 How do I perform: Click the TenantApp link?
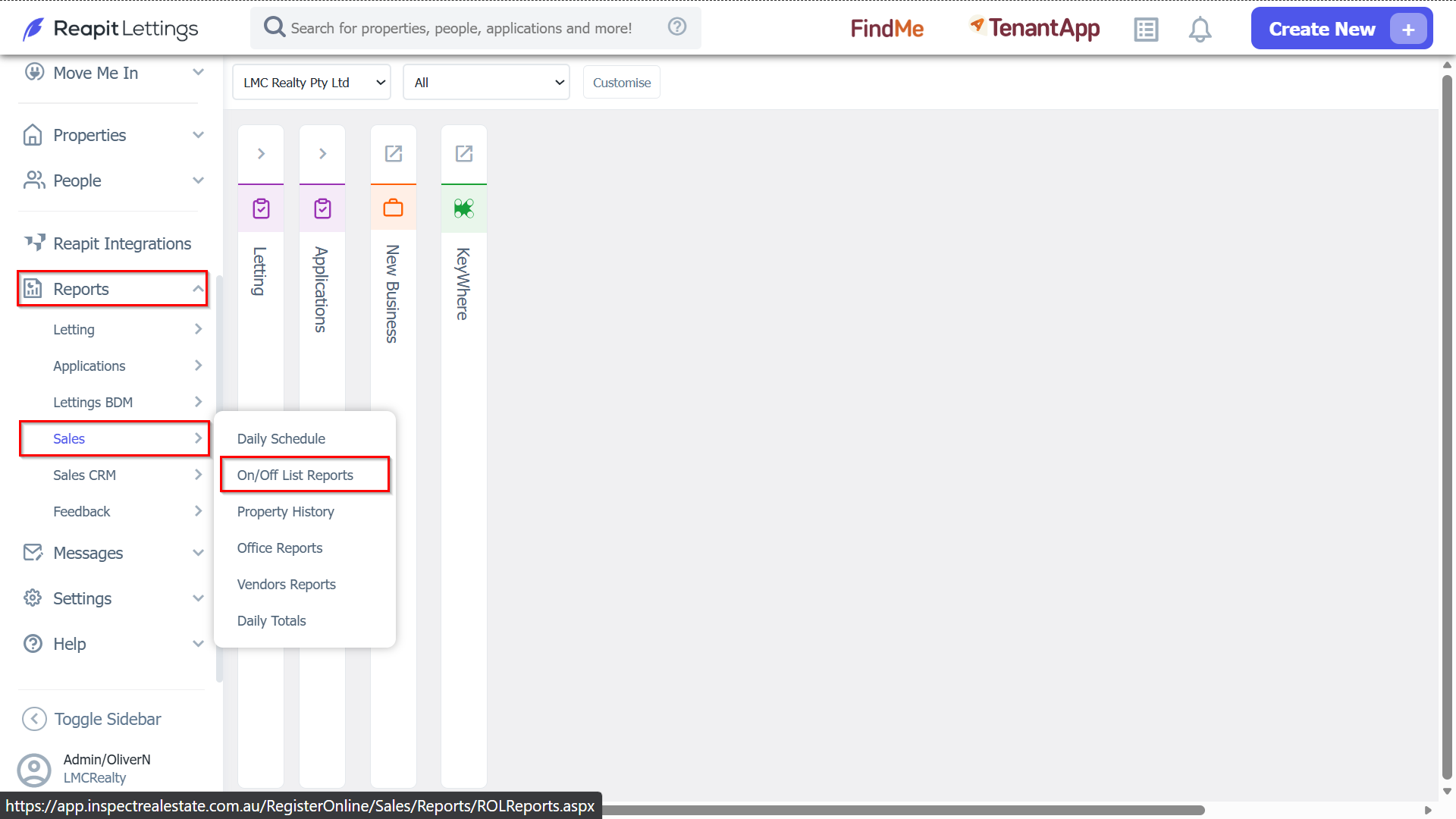1034,28
